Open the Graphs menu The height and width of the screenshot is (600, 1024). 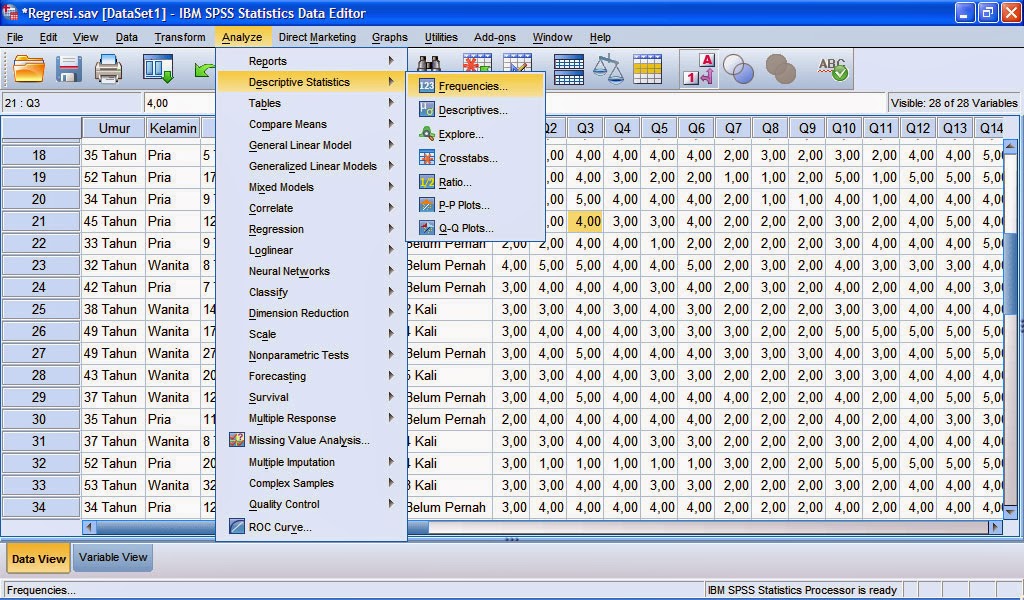pos(390,37)
